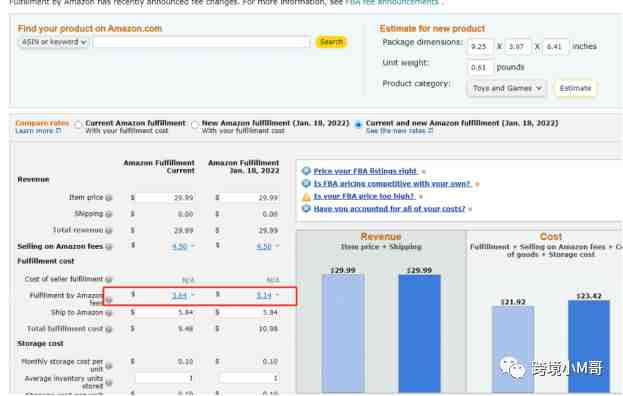Open the Price your FBA listings right link

365,171
